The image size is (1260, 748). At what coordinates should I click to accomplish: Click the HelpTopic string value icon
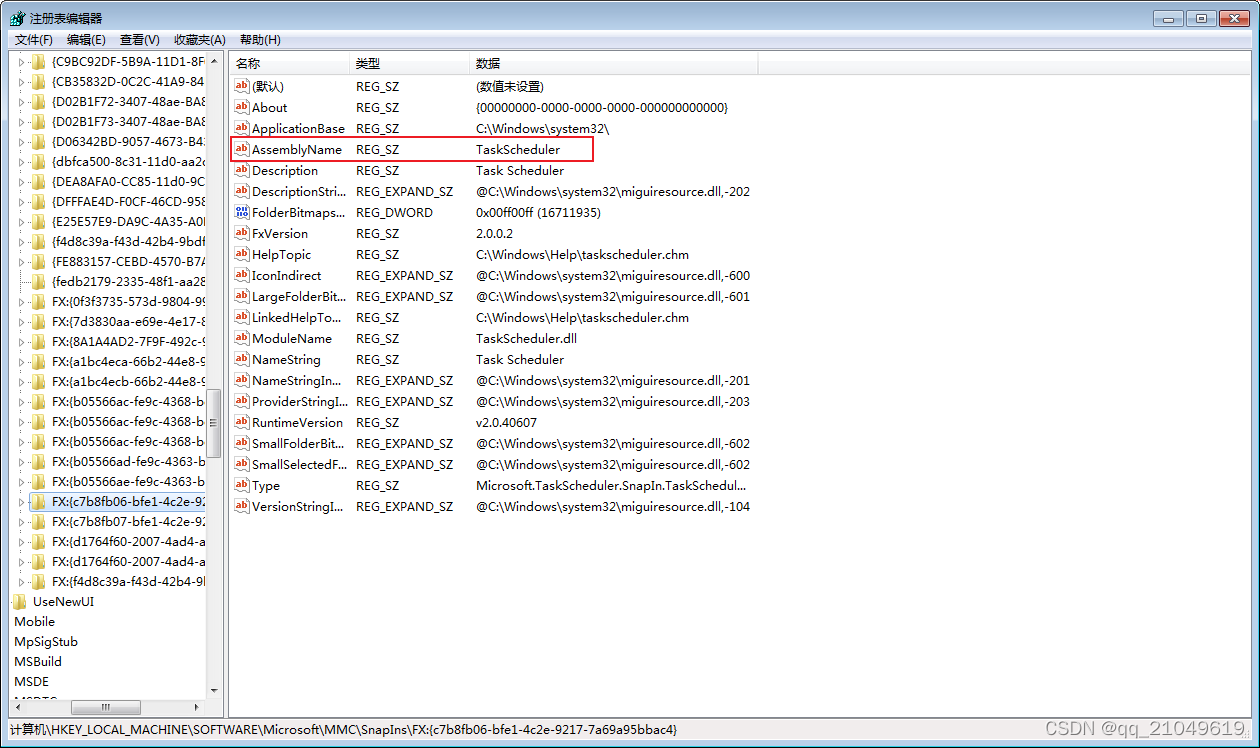pos(241,254)
